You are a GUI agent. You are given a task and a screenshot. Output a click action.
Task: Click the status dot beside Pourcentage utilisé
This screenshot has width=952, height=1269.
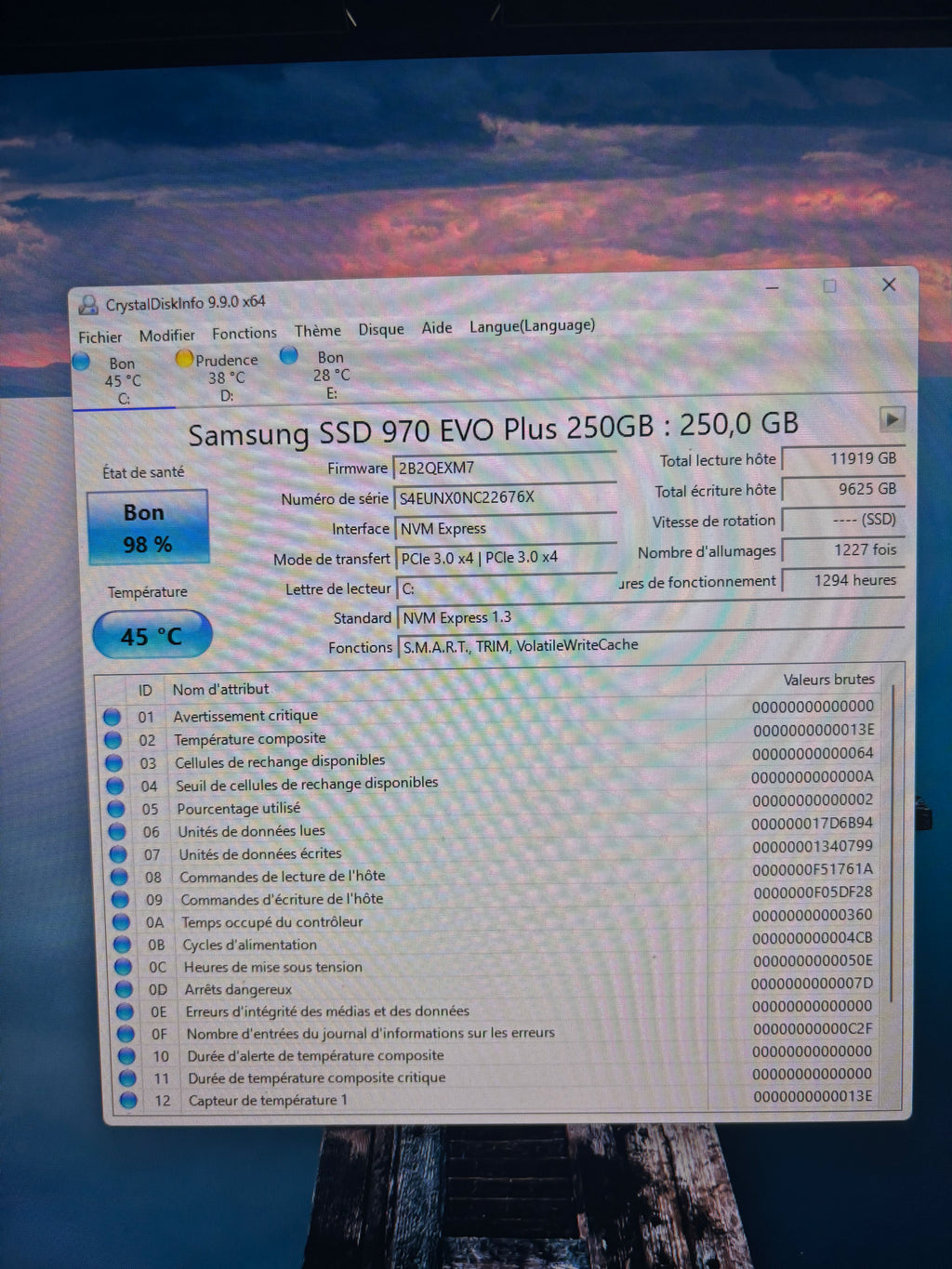tap(115, 809)
